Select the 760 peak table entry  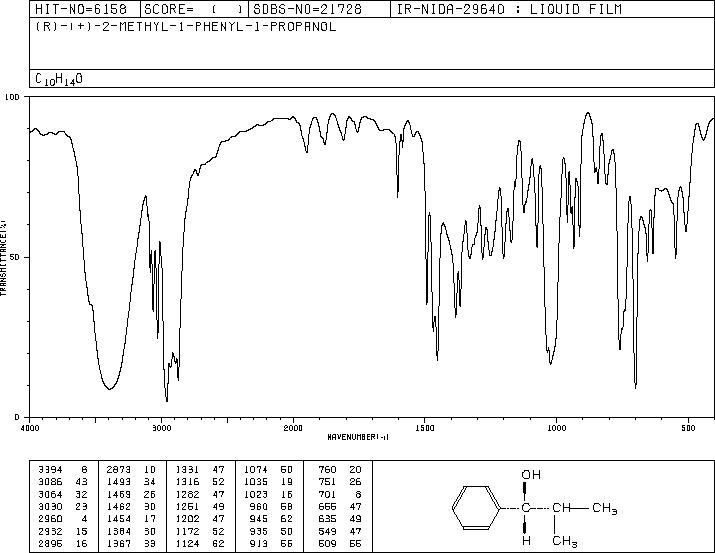coord(340,469)
